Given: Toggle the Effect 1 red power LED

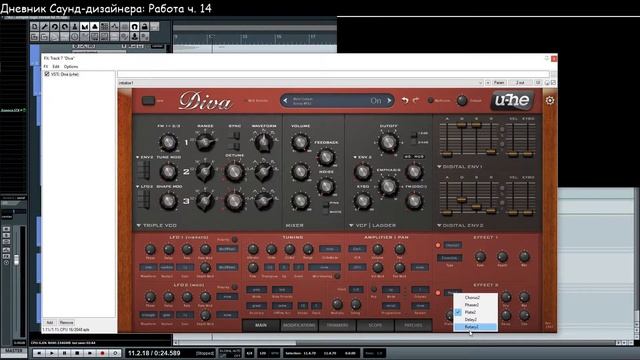Looking at the screenshot, I should (438, 245).
